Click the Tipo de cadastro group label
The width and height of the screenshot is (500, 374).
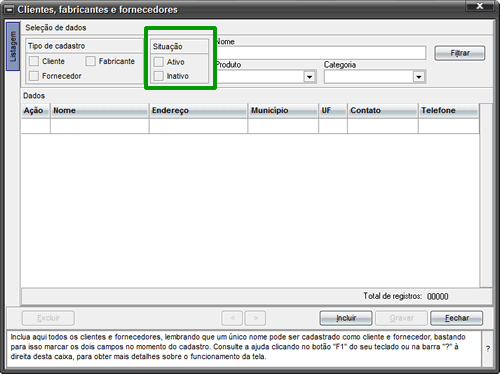pyautogui.click(x=56, y=46)
